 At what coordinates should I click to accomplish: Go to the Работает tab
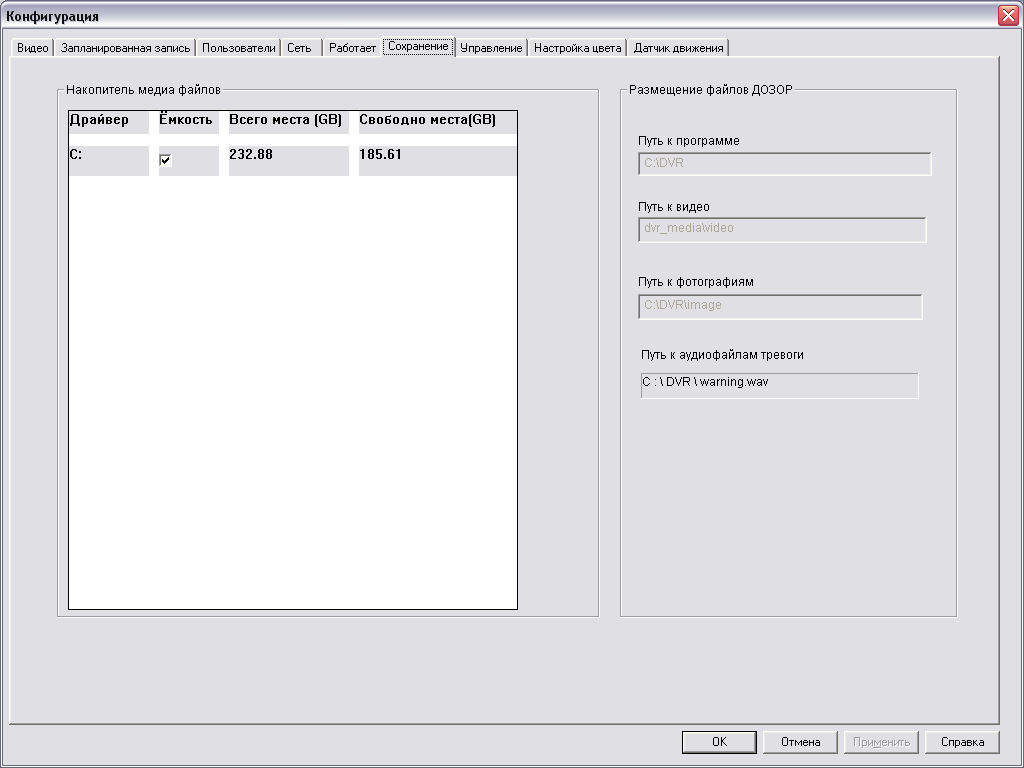352,48
